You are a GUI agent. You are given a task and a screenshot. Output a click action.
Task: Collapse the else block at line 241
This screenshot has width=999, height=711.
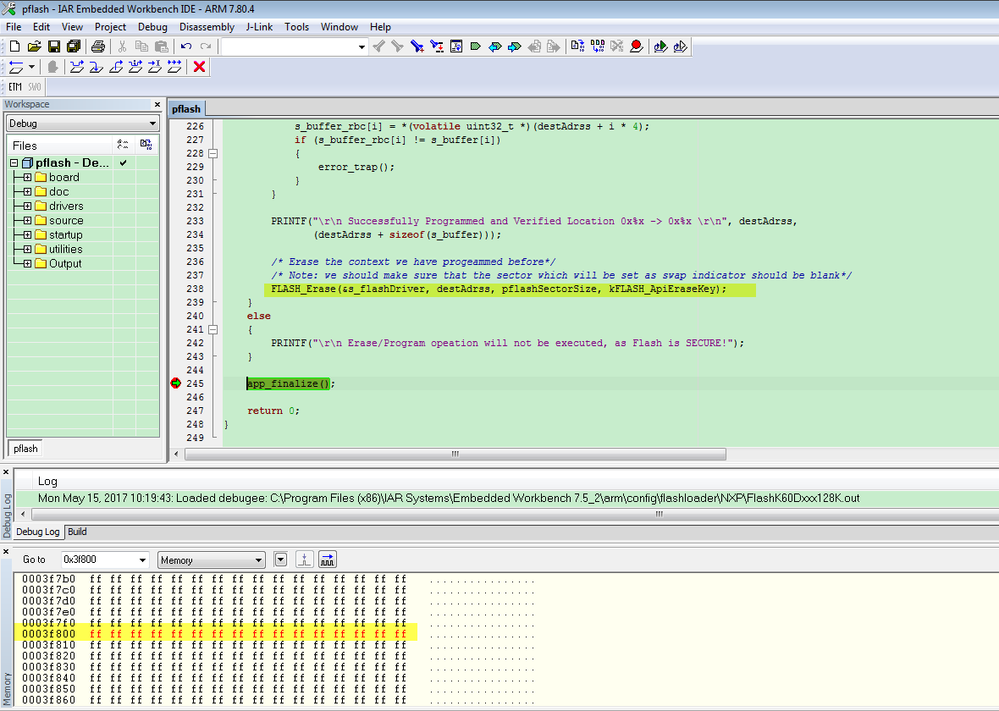click(x=213, y=329)
